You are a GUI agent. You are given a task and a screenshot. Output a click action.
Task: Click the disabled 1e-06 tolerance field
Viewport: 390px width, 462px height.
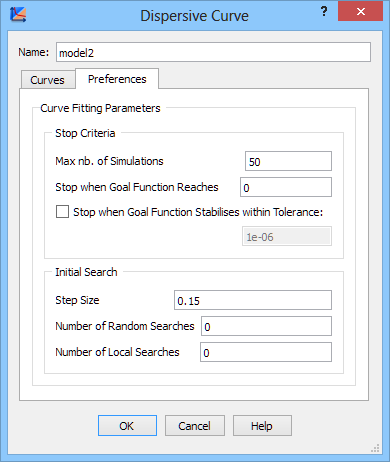coord(287,236)
